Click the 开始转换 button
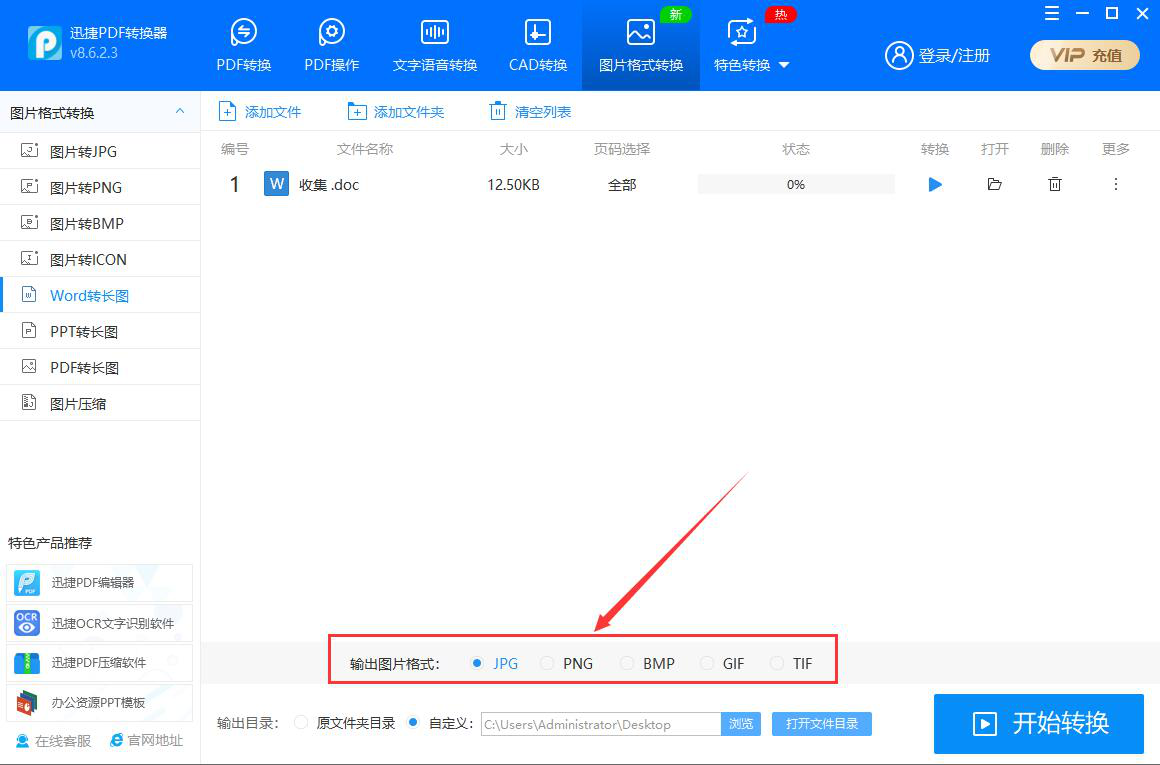Screen dimensions: 1160x765 [x=1039, y=724]
